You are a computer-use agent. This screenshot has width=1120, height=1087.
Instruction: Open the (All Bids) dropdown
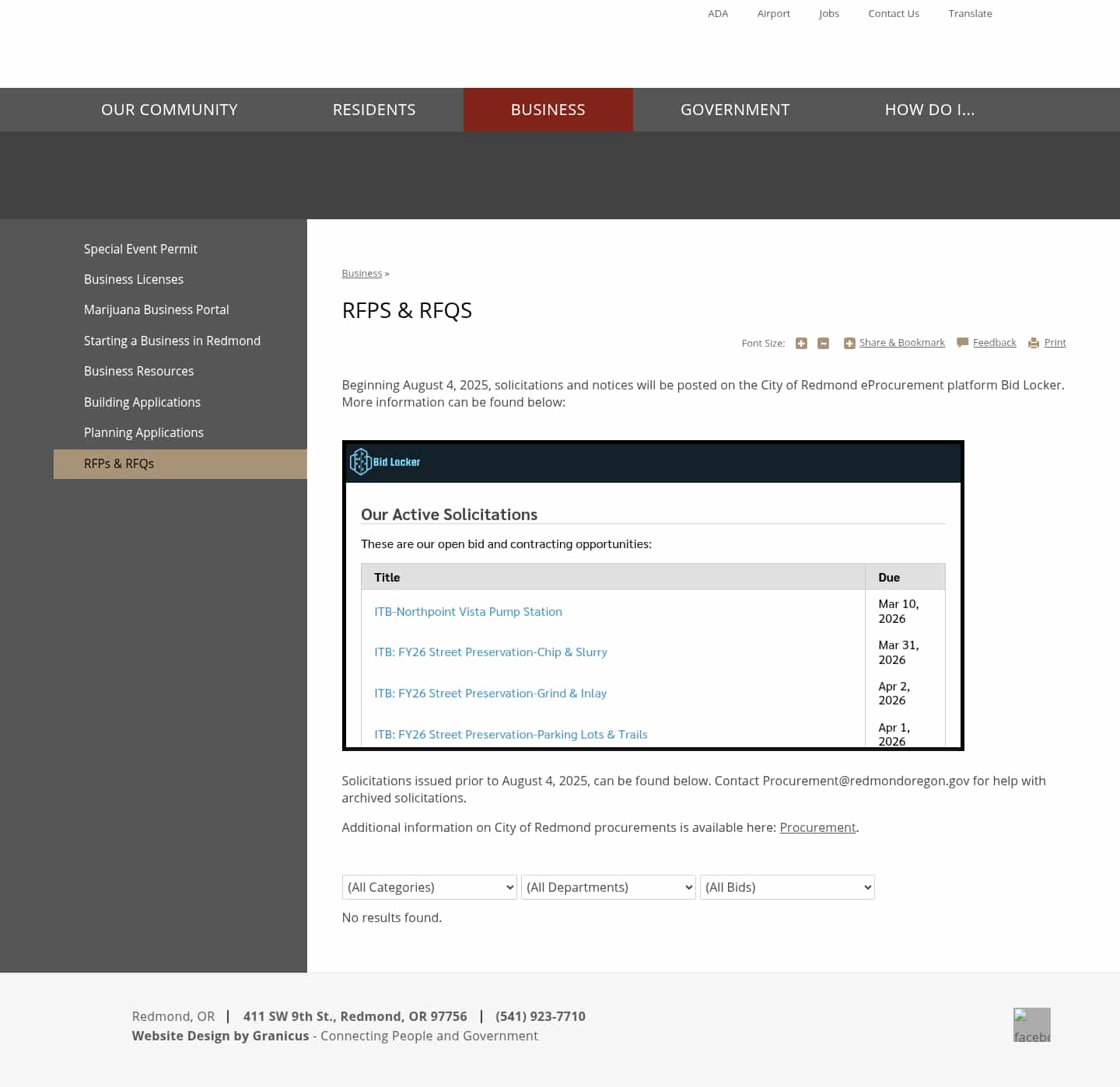787,886
